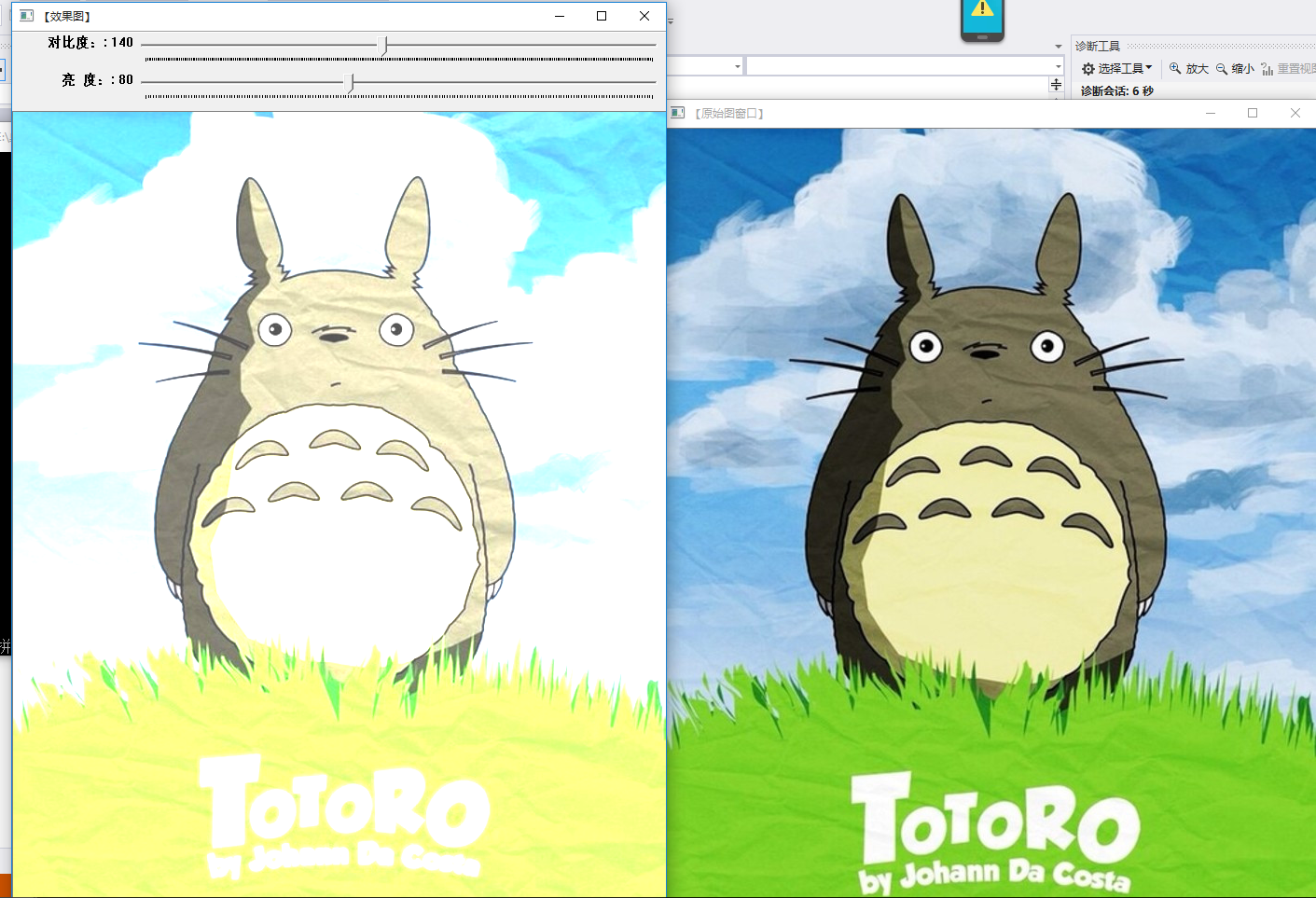Click the 诊断会话: 6 秒 status text

click(1116, 90)
